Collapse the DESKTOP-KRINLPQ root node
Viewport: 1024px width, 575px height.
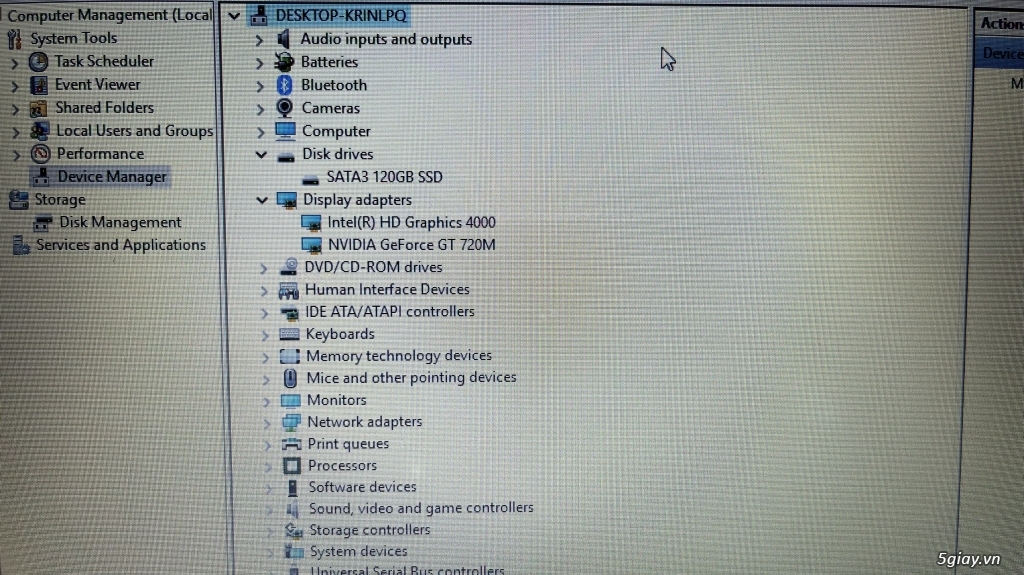coord(234,15)
